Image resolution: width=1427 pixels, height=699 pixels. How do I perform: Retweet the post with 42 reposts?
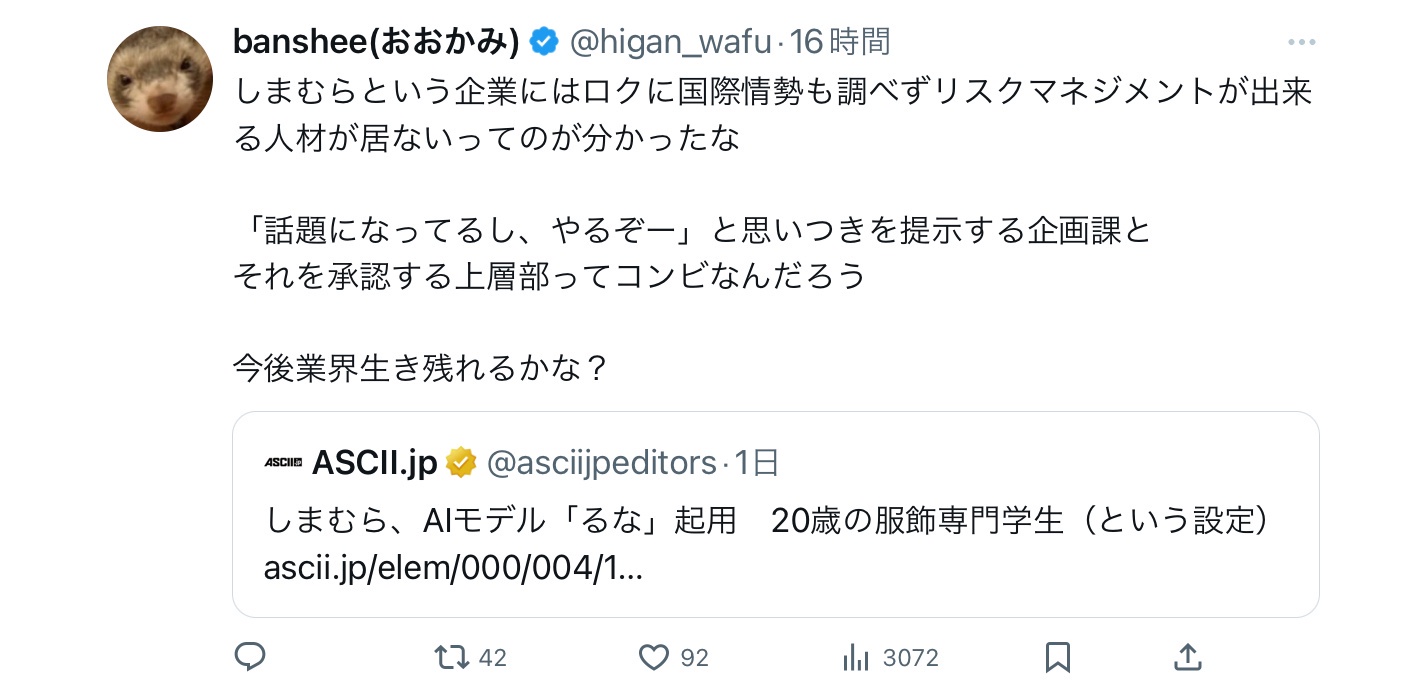[452, 657]
